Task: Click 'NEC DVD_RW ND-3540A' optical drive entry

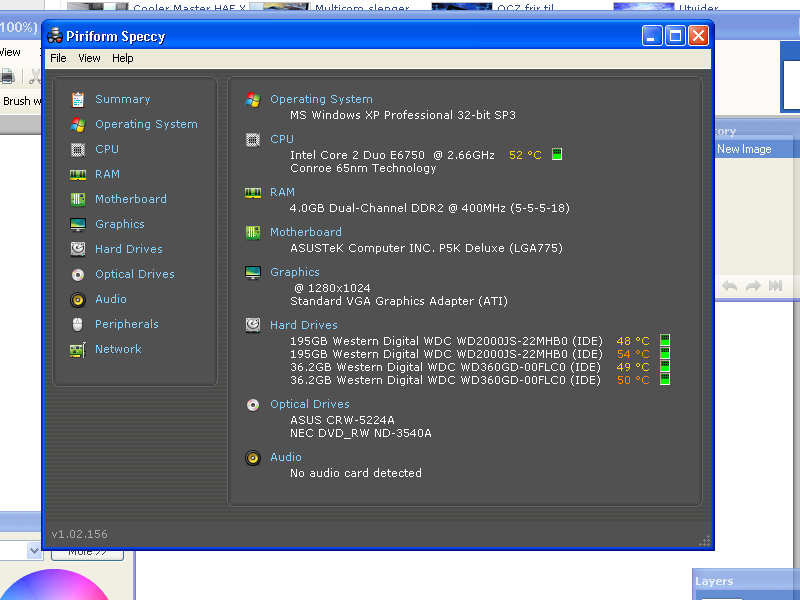Action: pyautogui.click(x=361, y=434)
